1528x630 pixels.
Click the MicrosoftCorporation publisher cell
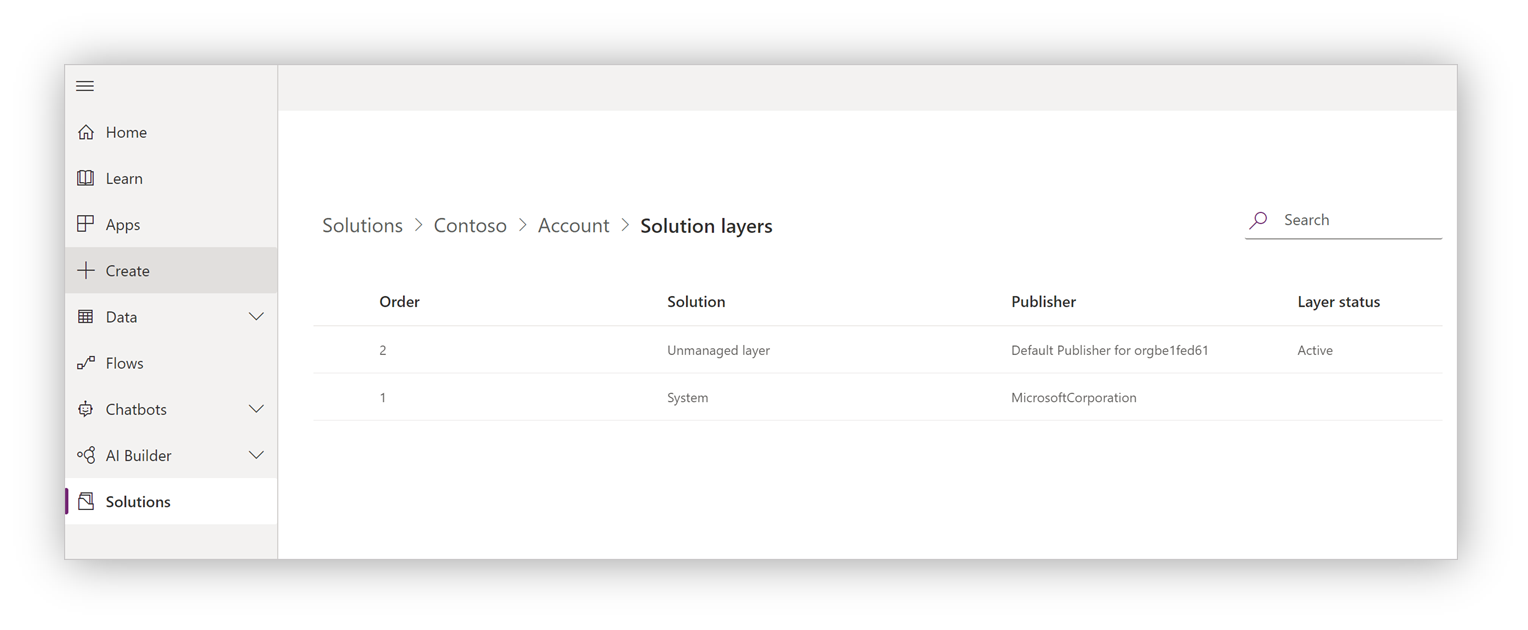[1073, 397]
